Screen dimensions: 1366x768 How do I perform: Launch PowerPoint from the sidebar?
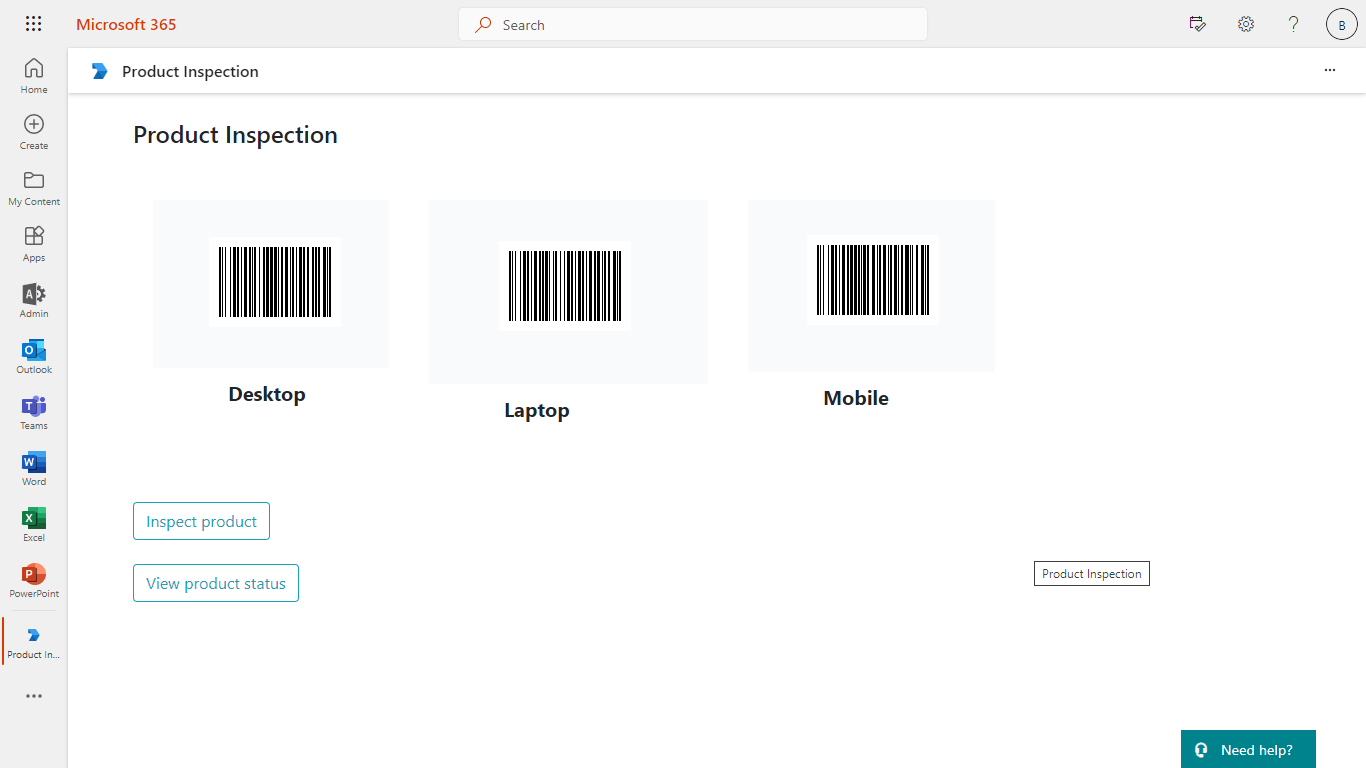pos(34,580)
